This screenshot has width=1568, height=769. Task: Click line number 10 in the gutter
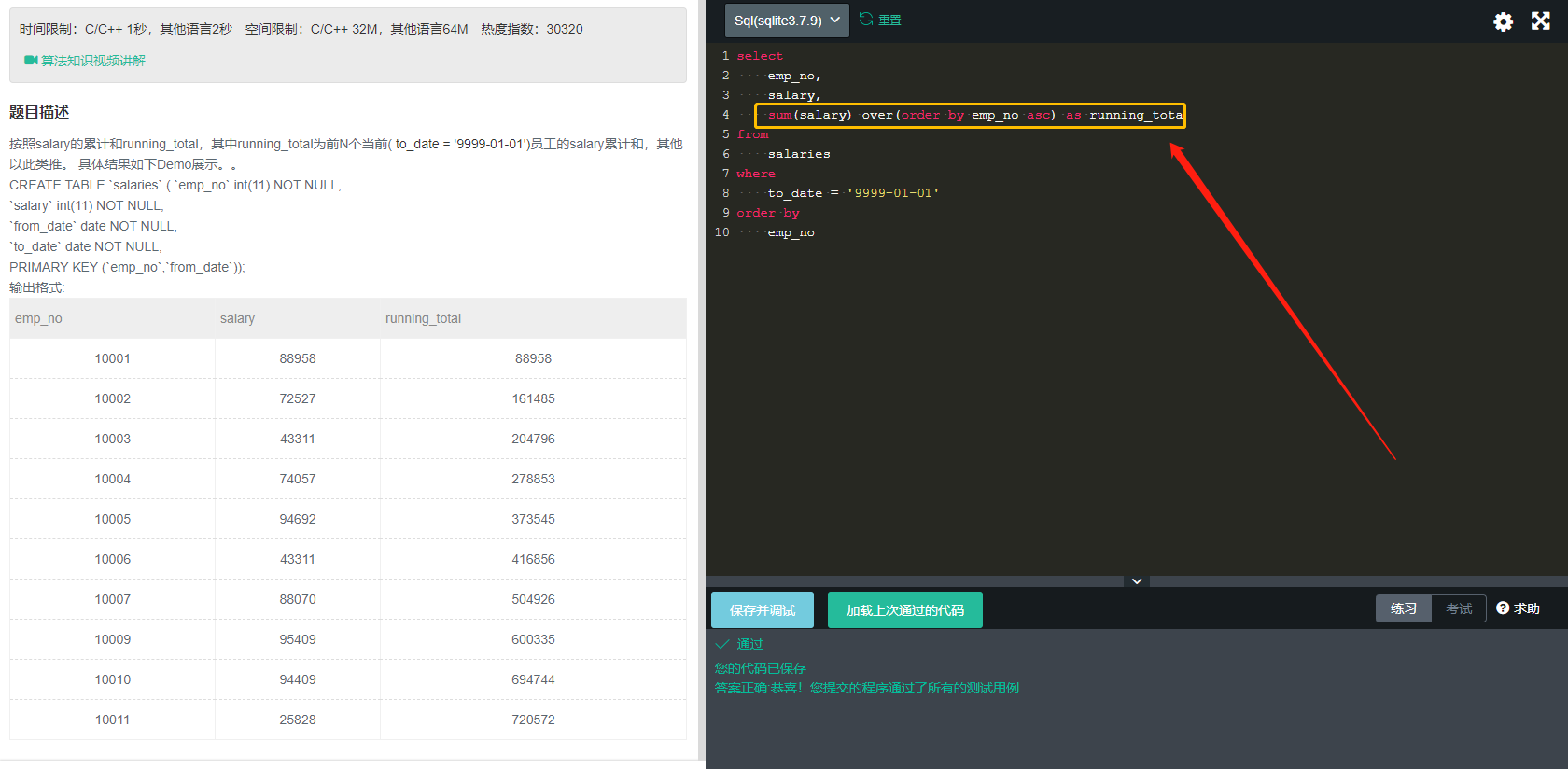point(721,232)
